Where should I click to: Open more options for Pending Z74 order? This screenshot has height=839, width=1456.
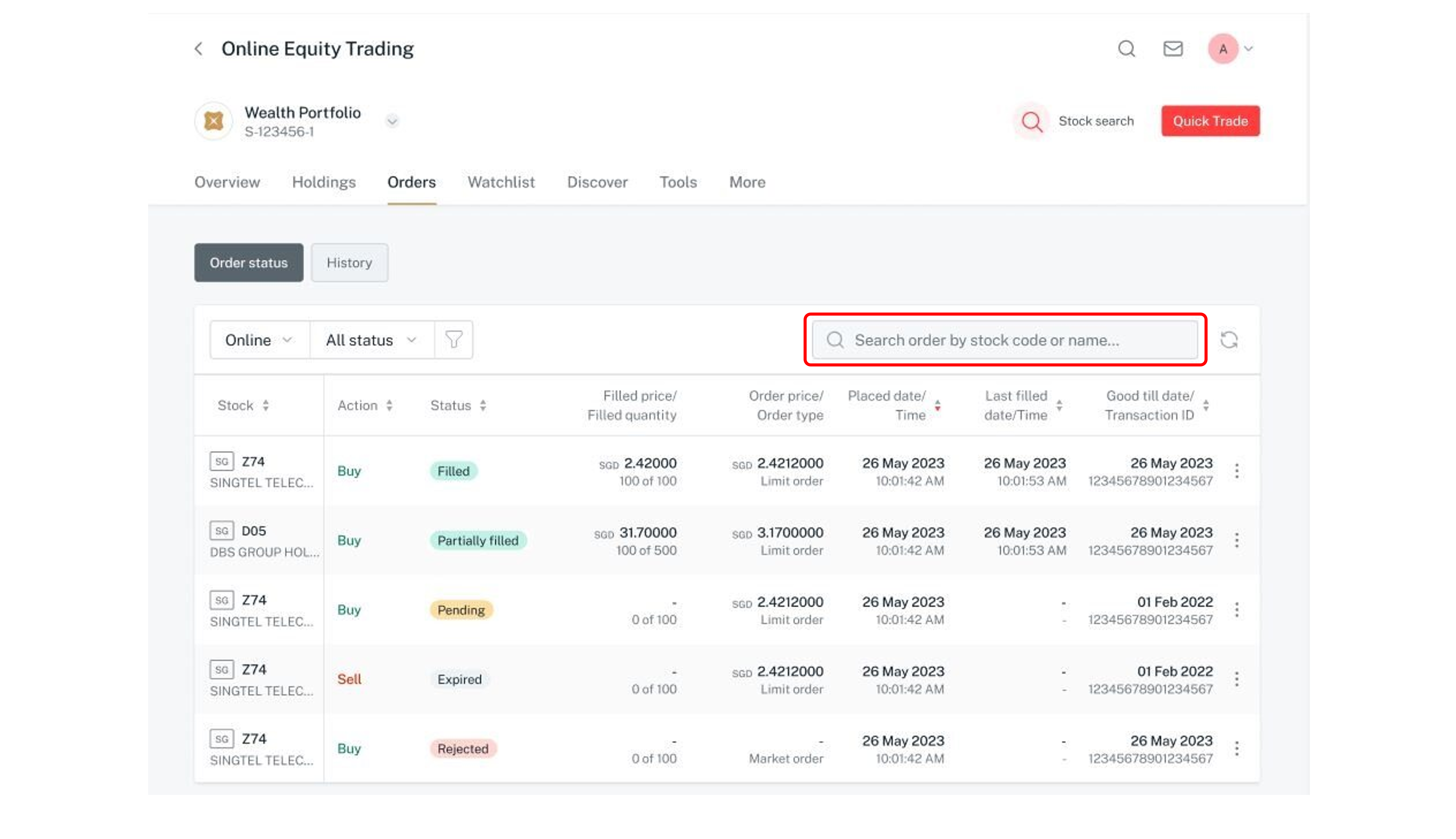point(1237,610)
